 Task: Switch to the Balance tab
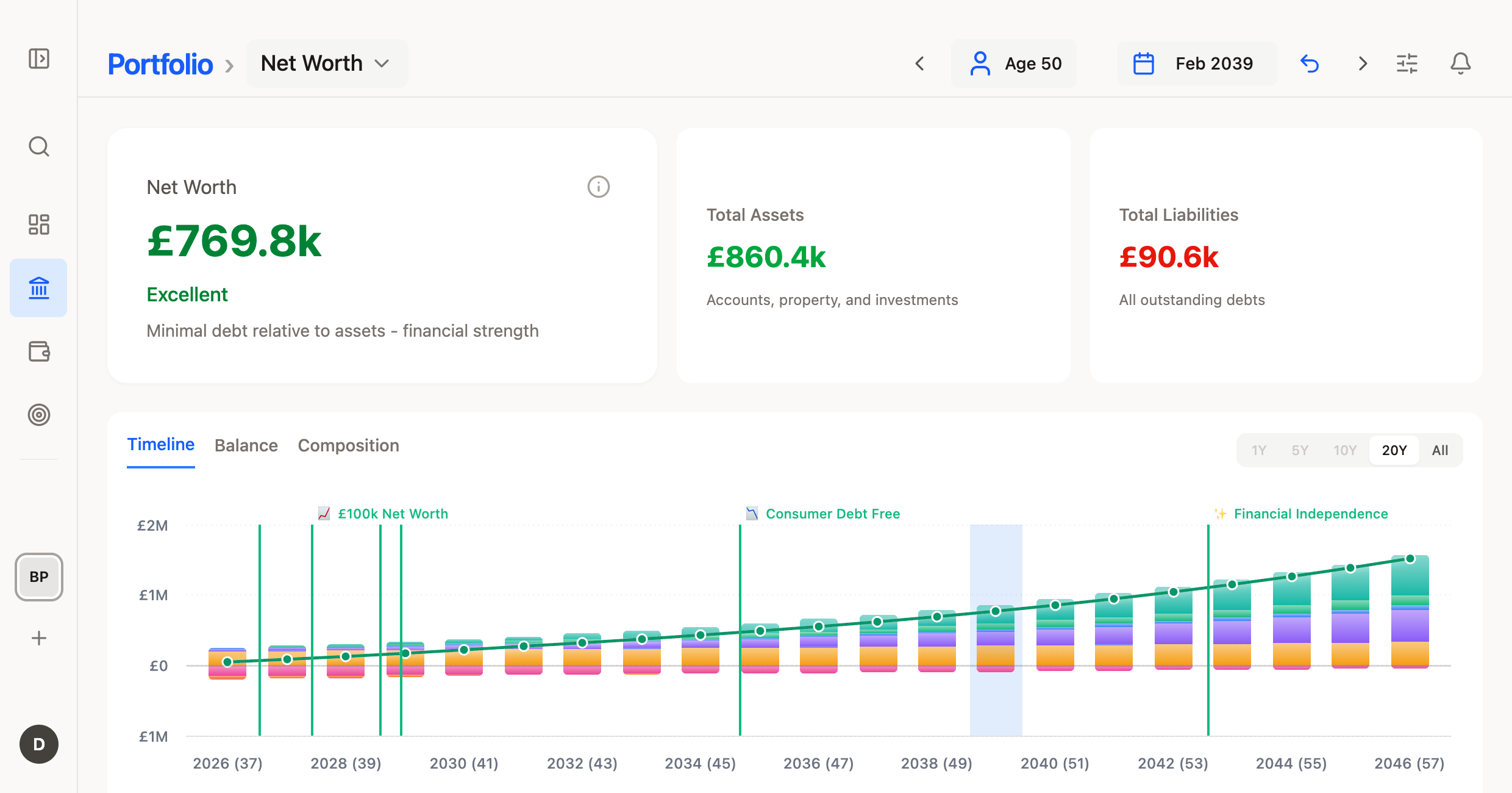(x=246, y=445)
